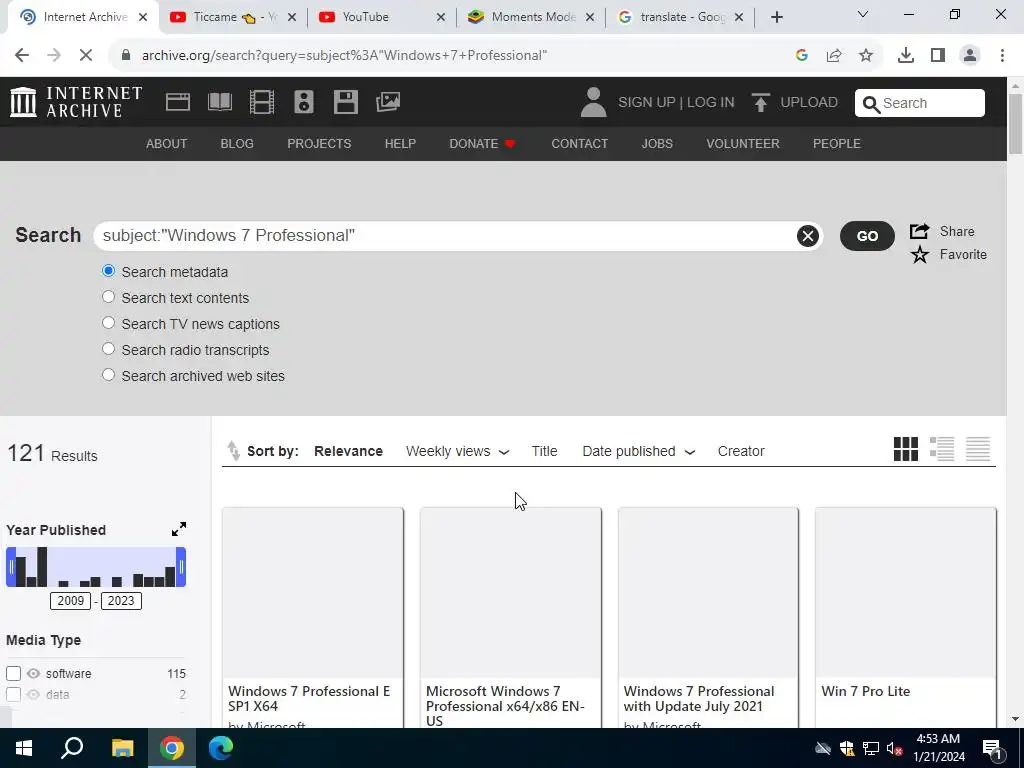Click the right handle of year slider
1024x768 pixels.
pos(181,567)
